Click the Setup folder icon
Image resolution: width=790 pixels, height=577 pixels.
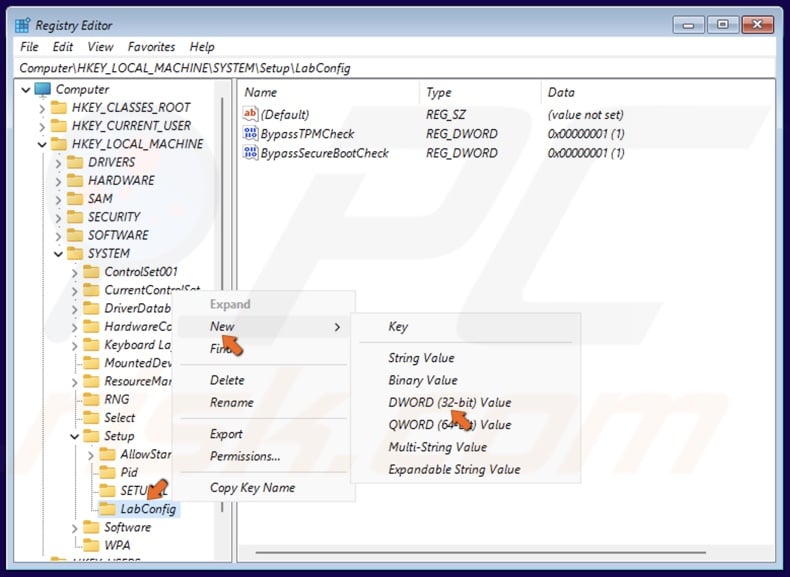(91, 435)
